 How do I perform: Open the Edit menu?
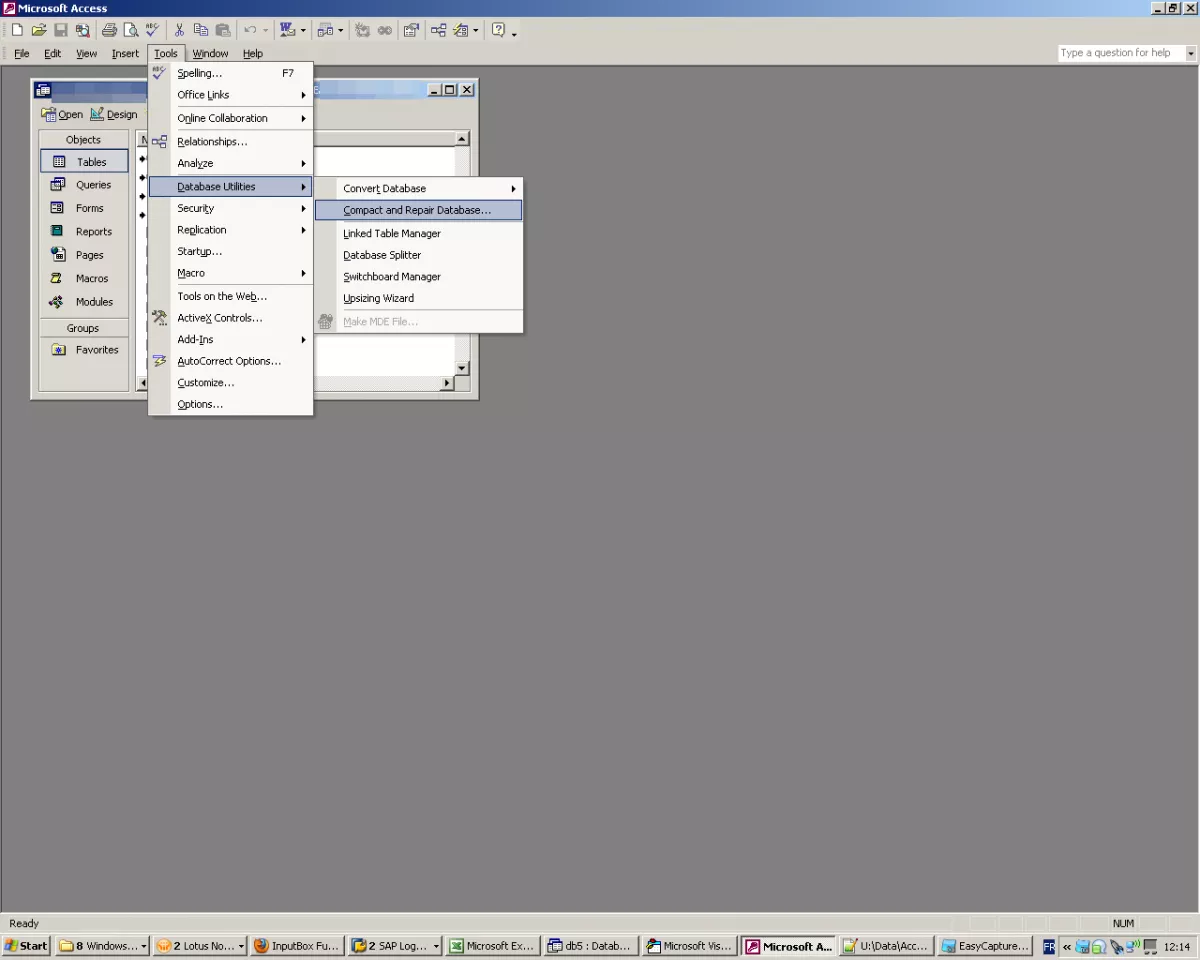(x=53, y=54)
